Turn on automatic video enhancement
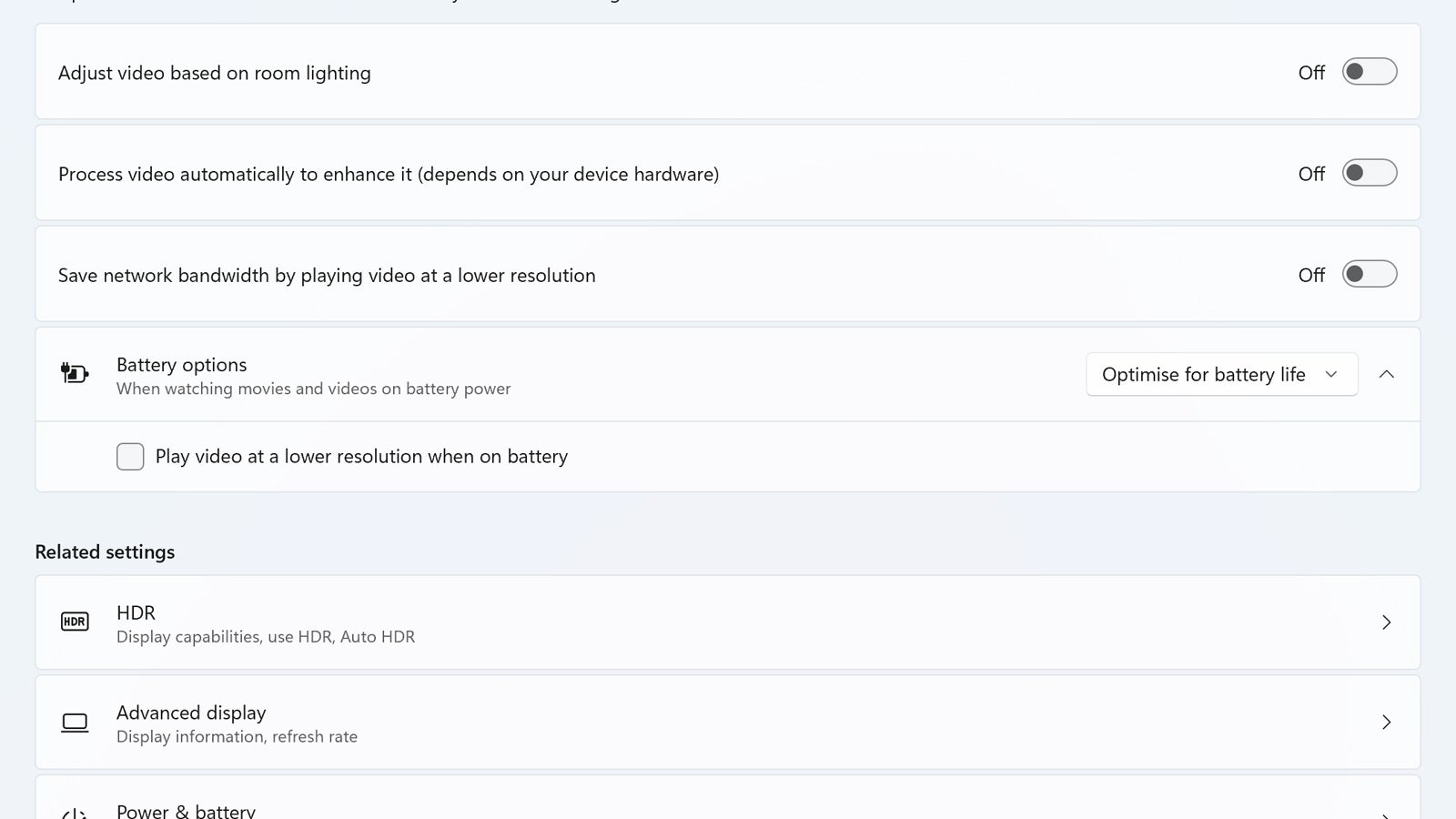The width and height of the screenshot is (1456, 819). pos(1369,172)
